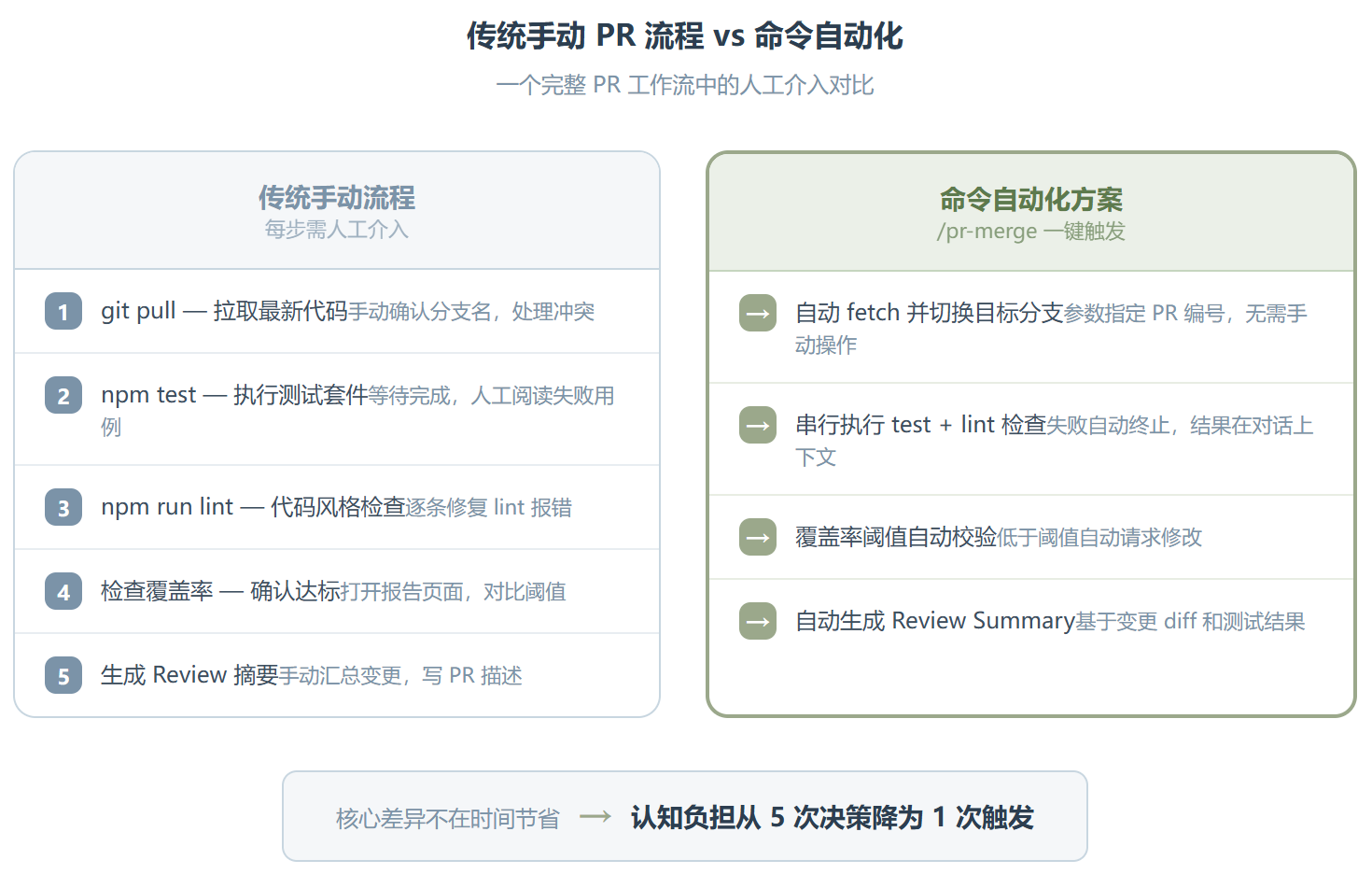Click text 认知负担从 5 次决策降为 1 次触发
1372x874 pixels.
[833, 818]
